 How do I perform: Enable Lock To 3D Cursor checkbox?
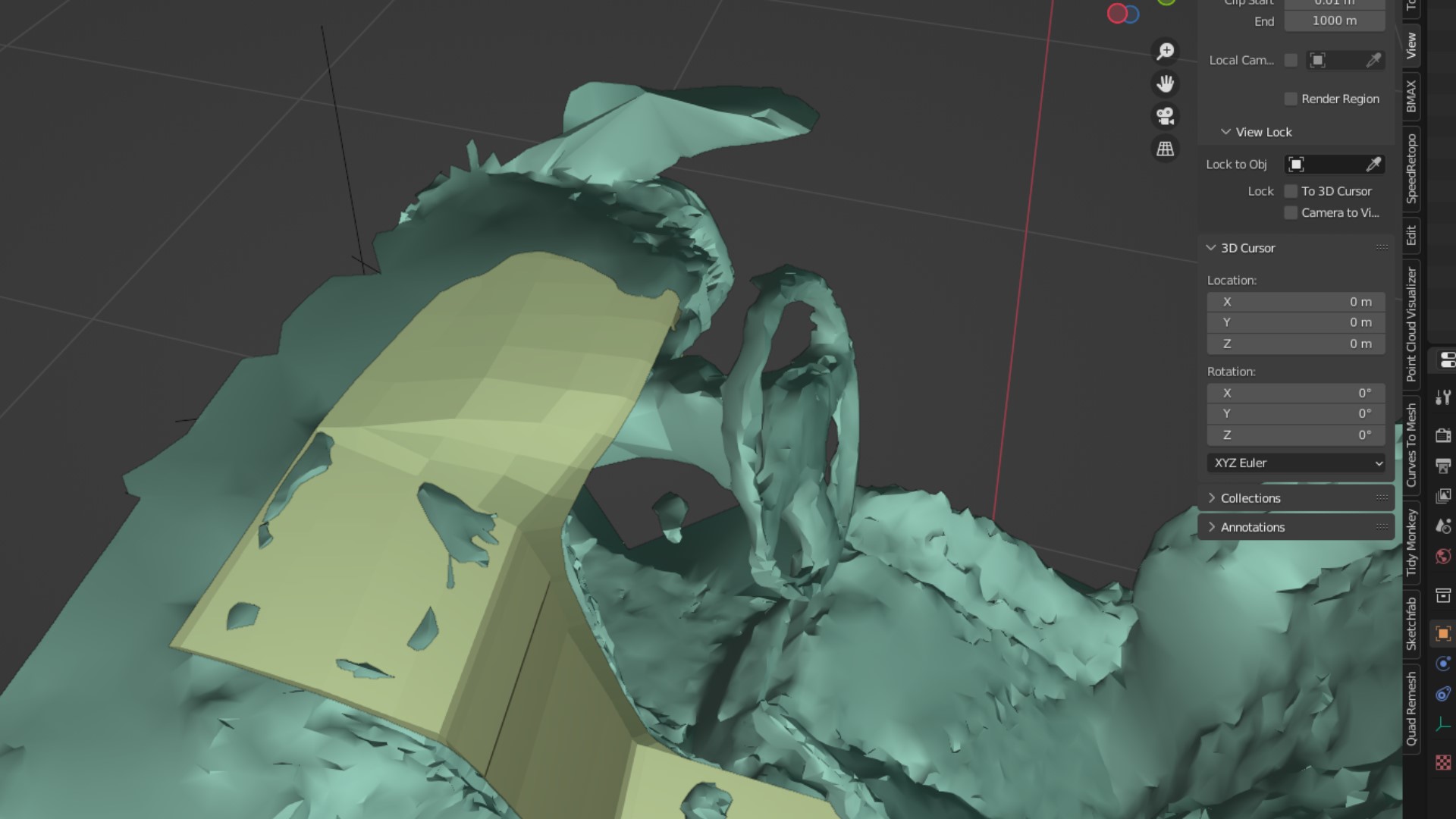pos(1291,191)
